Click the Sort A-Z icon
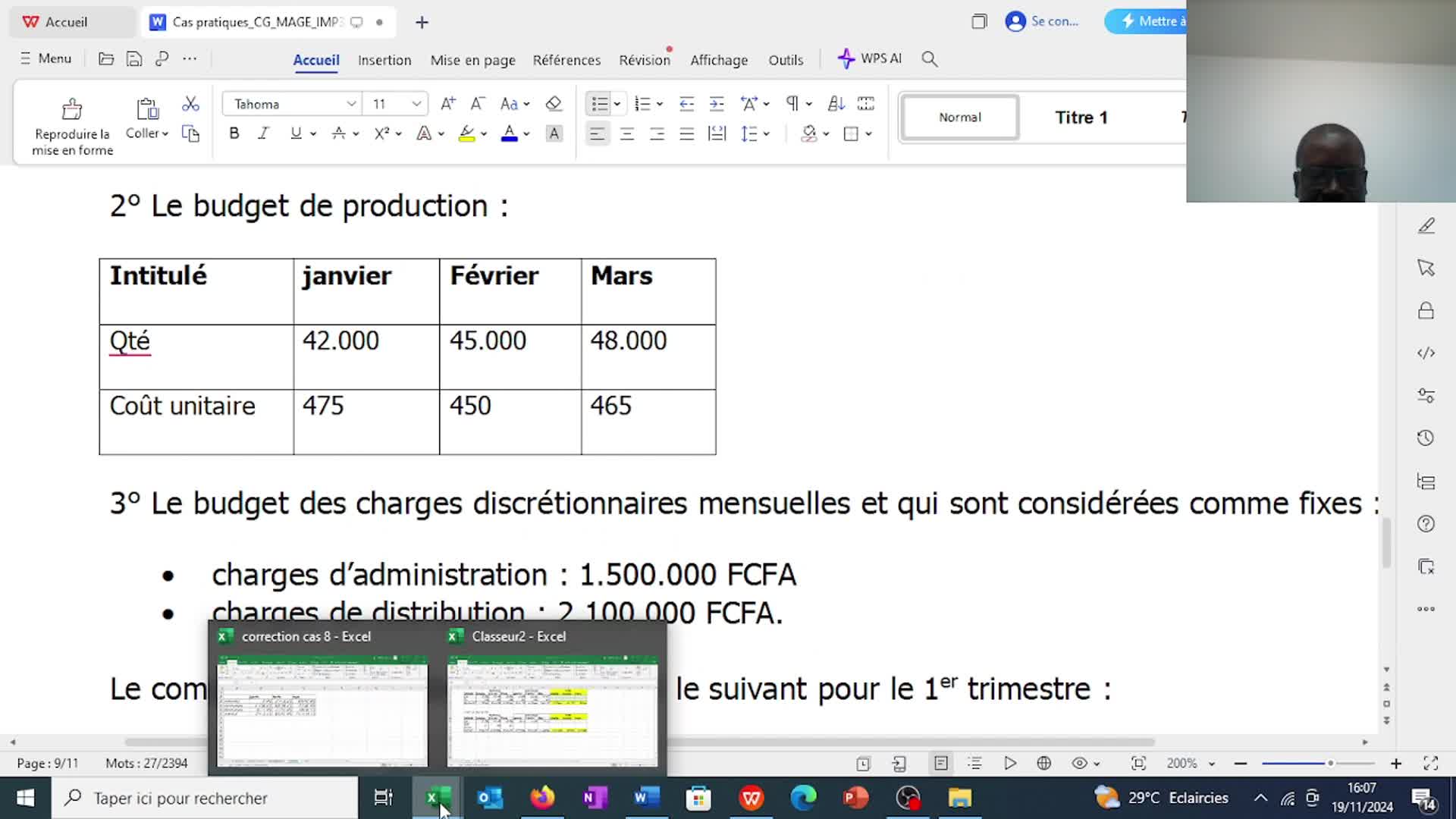Viewport: 1456px width, 819px height. [836, 104]
